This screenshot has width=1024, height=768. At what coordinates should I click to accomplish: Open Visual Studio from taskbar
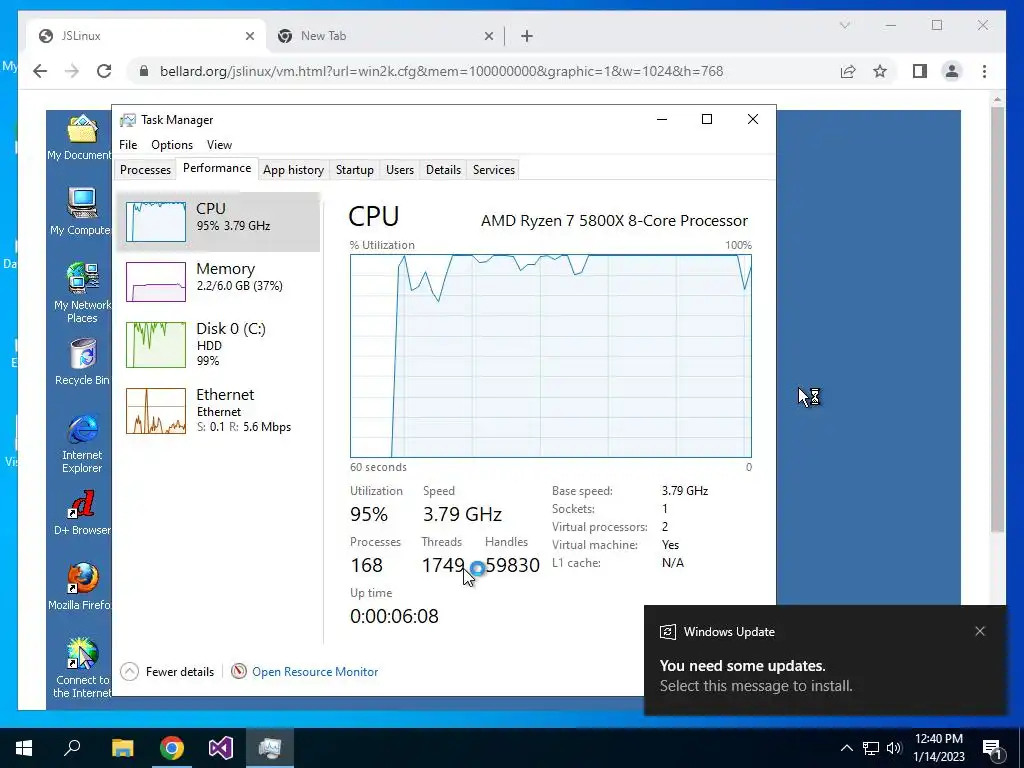221,748
